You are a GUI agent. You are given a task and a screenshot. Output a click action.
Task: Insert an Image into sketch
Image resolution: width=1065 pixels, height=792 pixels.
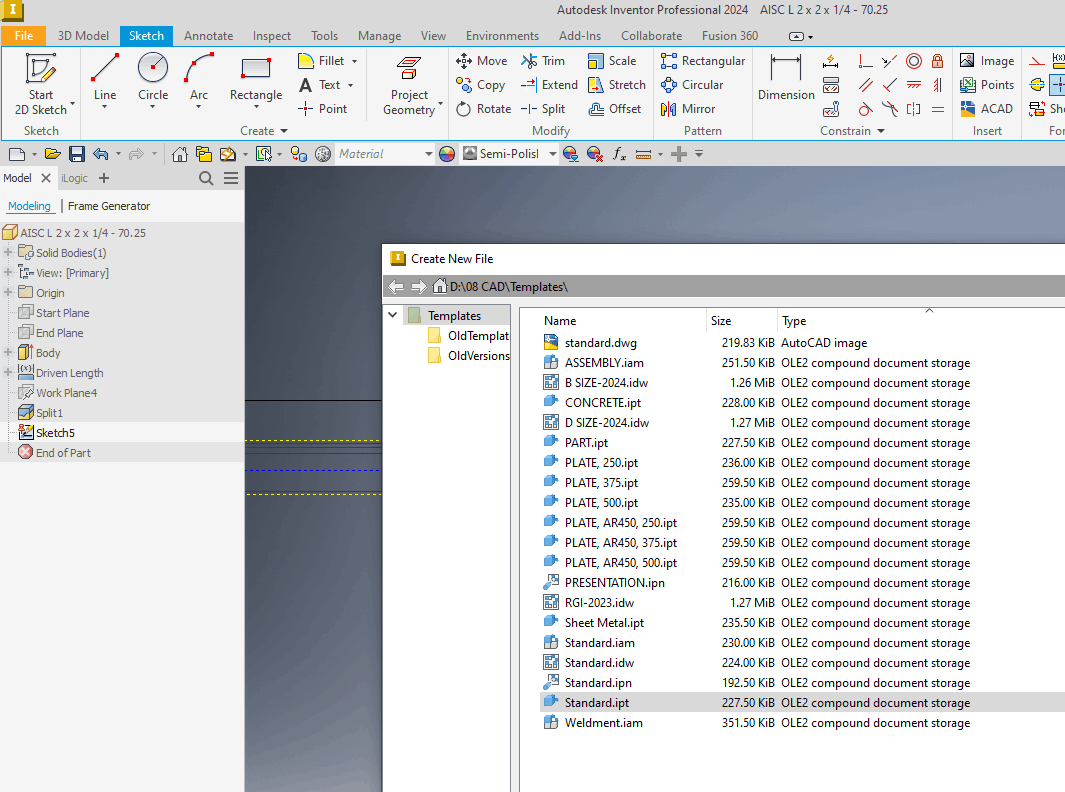pyautogui.click(x=987, y=60)
